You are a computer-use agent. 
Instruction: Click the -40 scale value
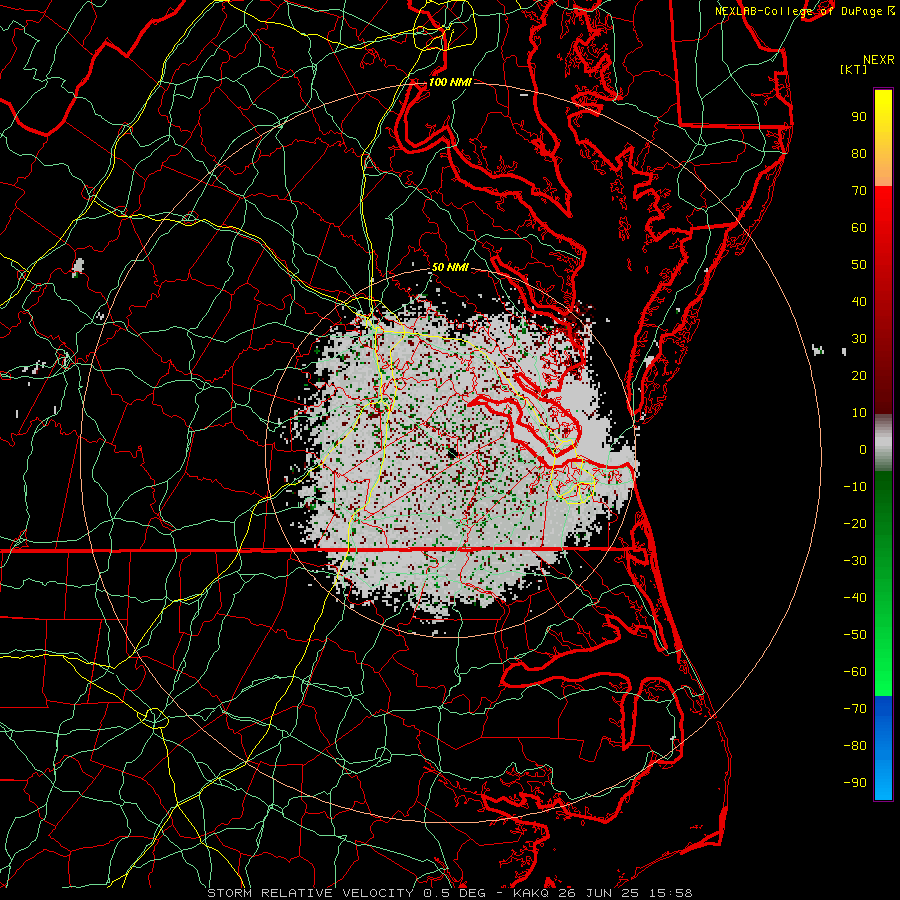tap(855, 598)
